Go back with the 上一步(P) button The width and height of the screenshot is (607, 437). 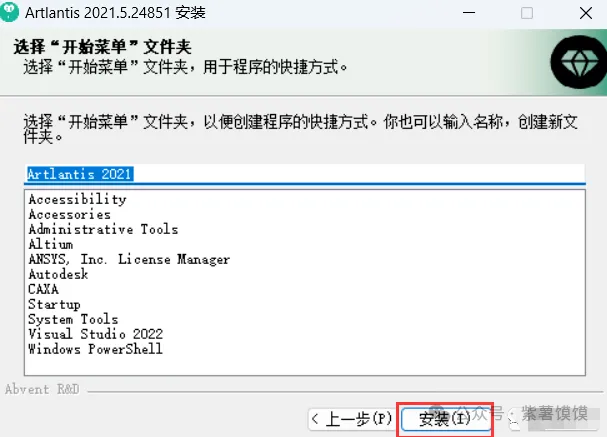pos(350,418)
